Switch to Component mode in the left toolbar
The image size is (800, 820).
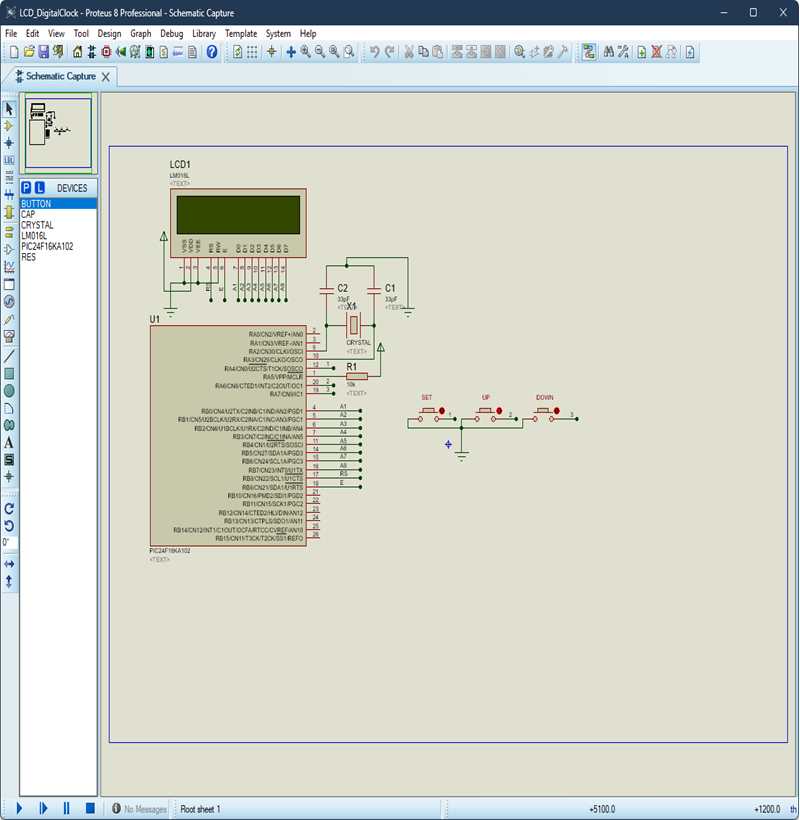(x=10, y=125)
